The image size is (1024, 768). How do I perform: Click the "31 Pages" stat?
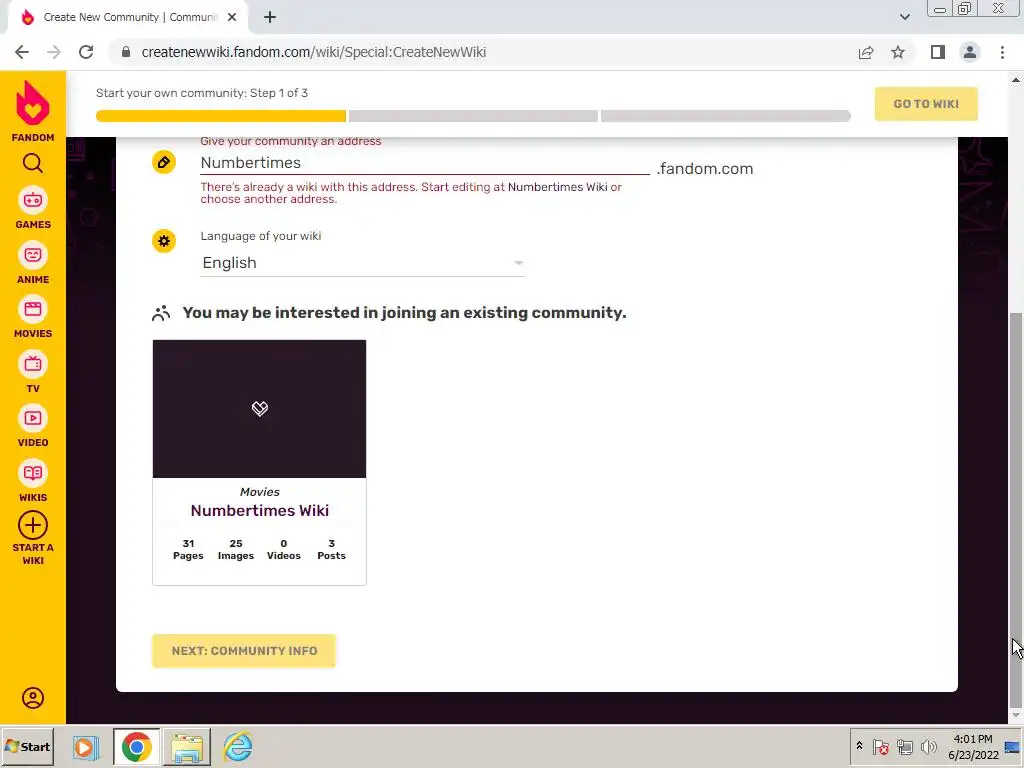188,549
